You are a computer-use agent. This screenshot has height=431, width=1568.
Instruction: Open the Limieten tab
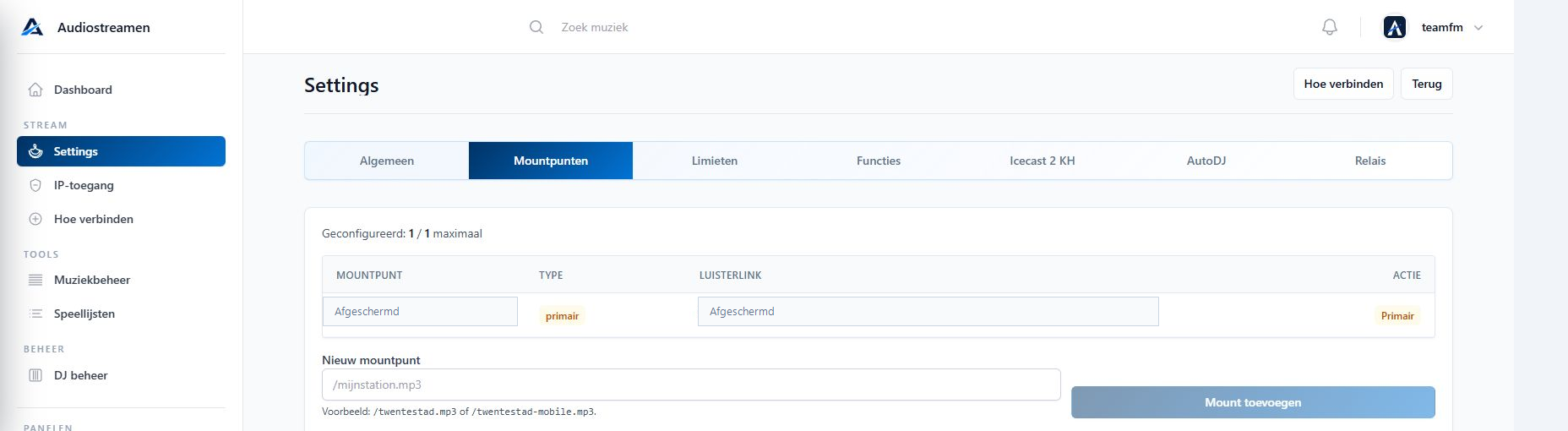coord(715,161)
